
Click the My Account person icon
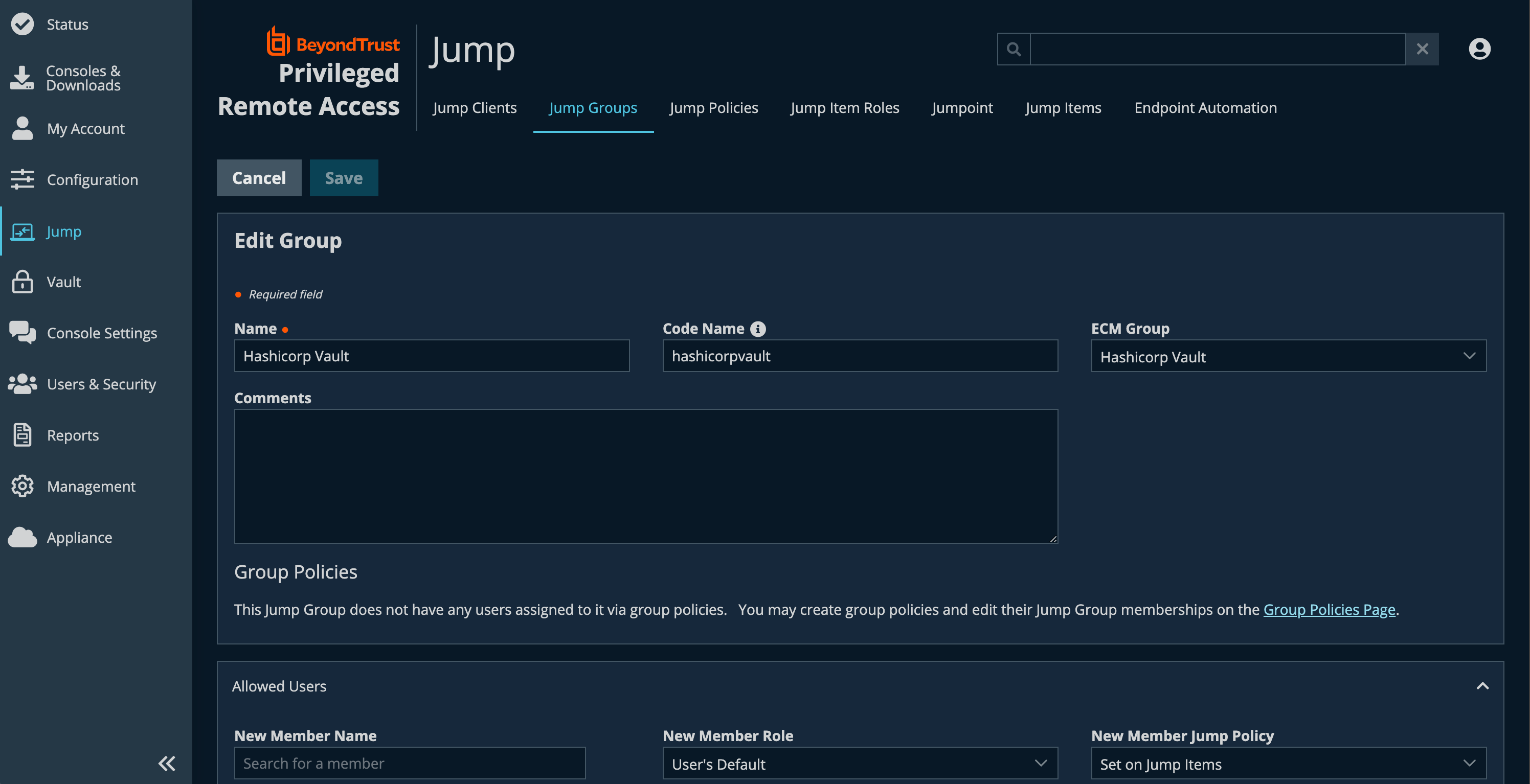(x=22, y=128)
